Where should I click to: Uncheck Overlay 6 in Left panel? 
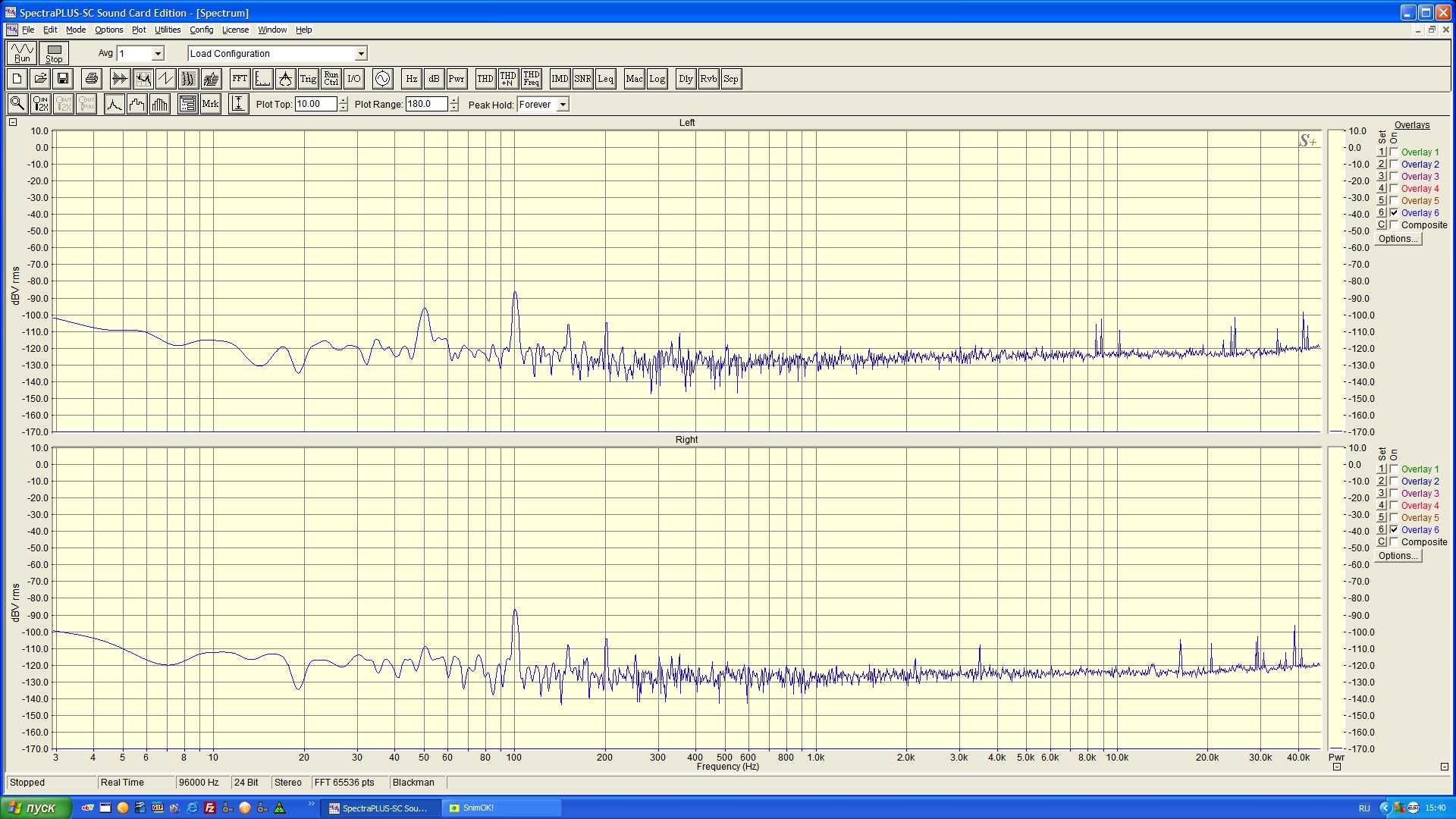pyautogui.click(x=1394, y=213)
